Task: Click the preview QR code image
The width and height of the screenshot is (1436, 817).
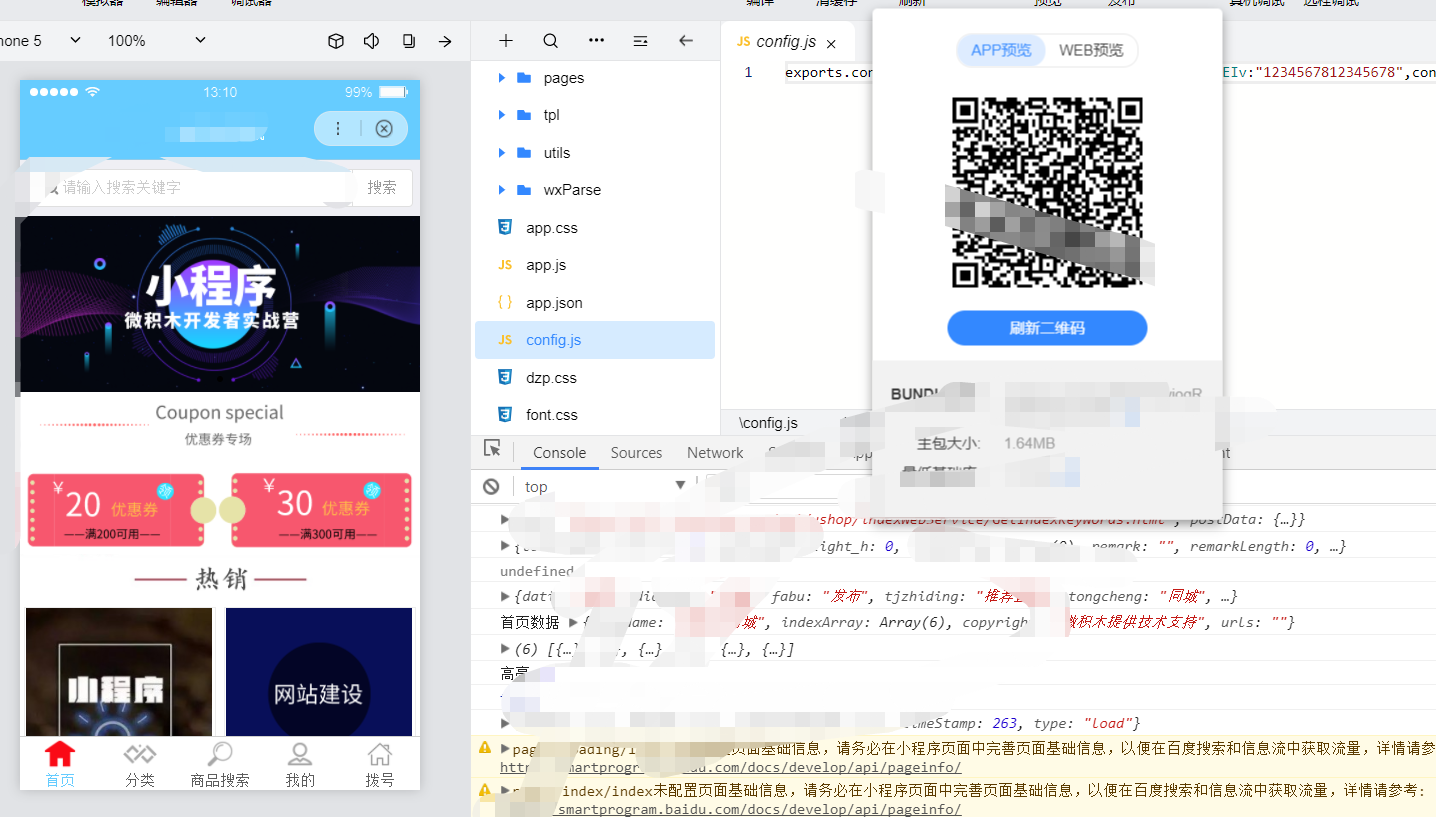Action: click(1047, 191)
